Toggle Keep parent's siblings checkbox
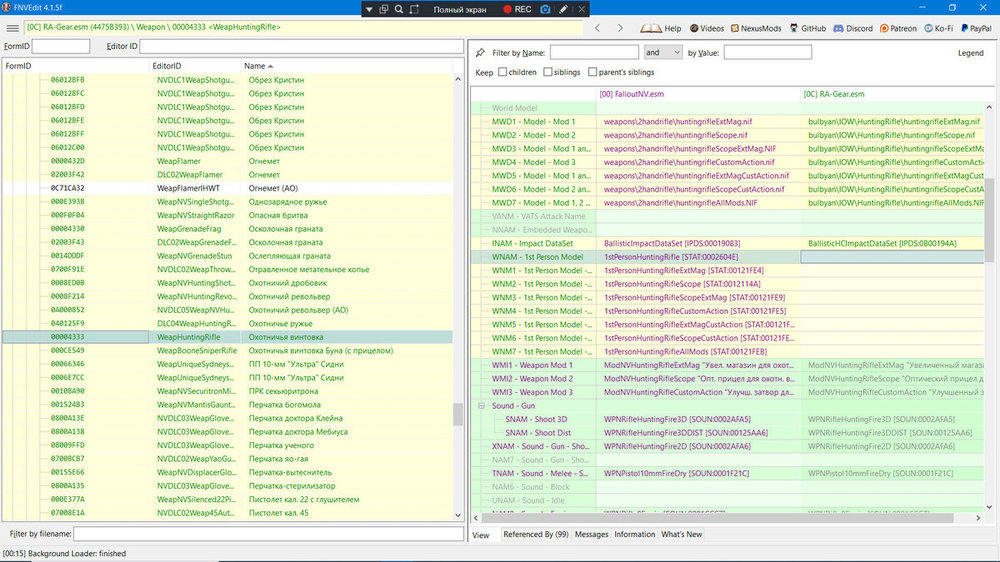The image size is (1000, 562). 592,72
